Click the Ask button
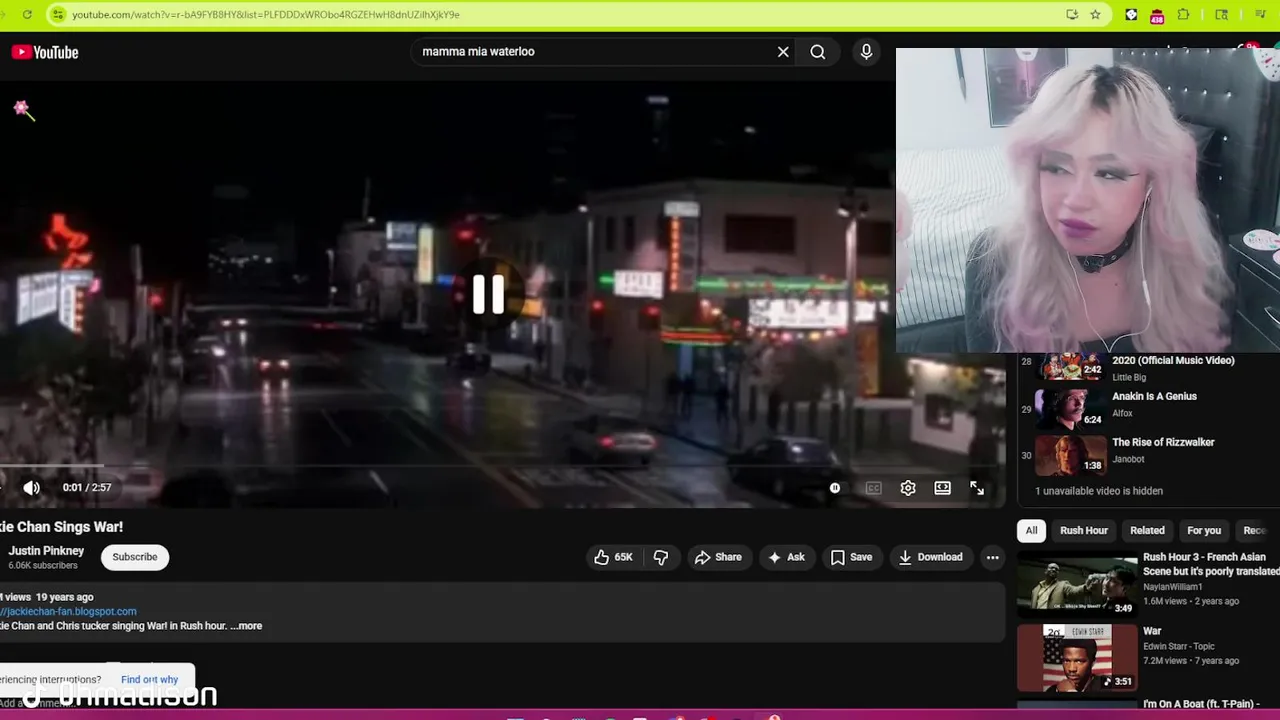 point(786,557)
